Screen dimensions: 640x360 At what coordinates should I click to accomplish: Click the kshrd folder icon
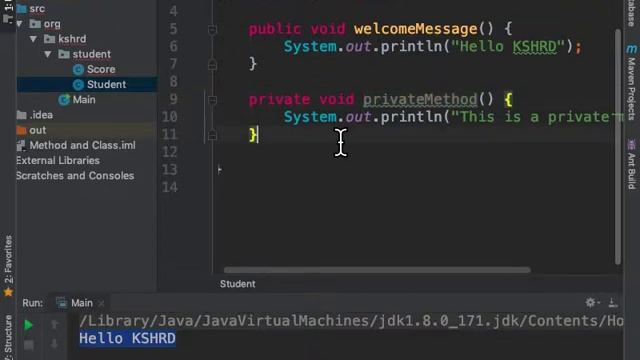pos(49,39)
